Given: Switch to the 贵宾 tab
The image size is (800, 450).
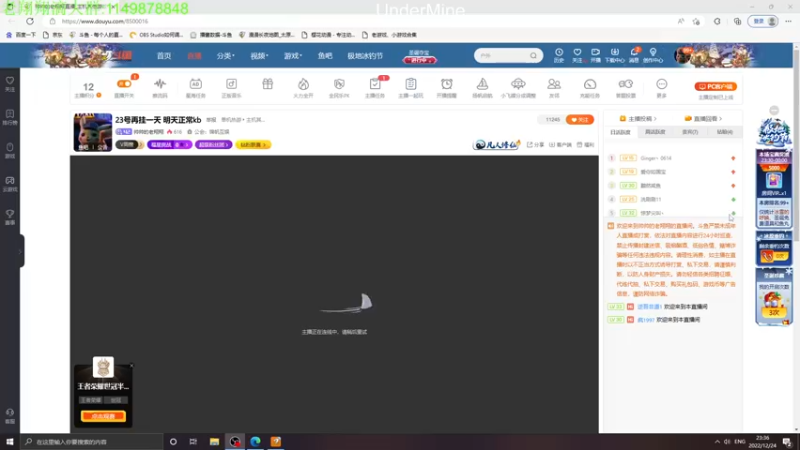Looking at the screenshot, I should click(690, 132).
